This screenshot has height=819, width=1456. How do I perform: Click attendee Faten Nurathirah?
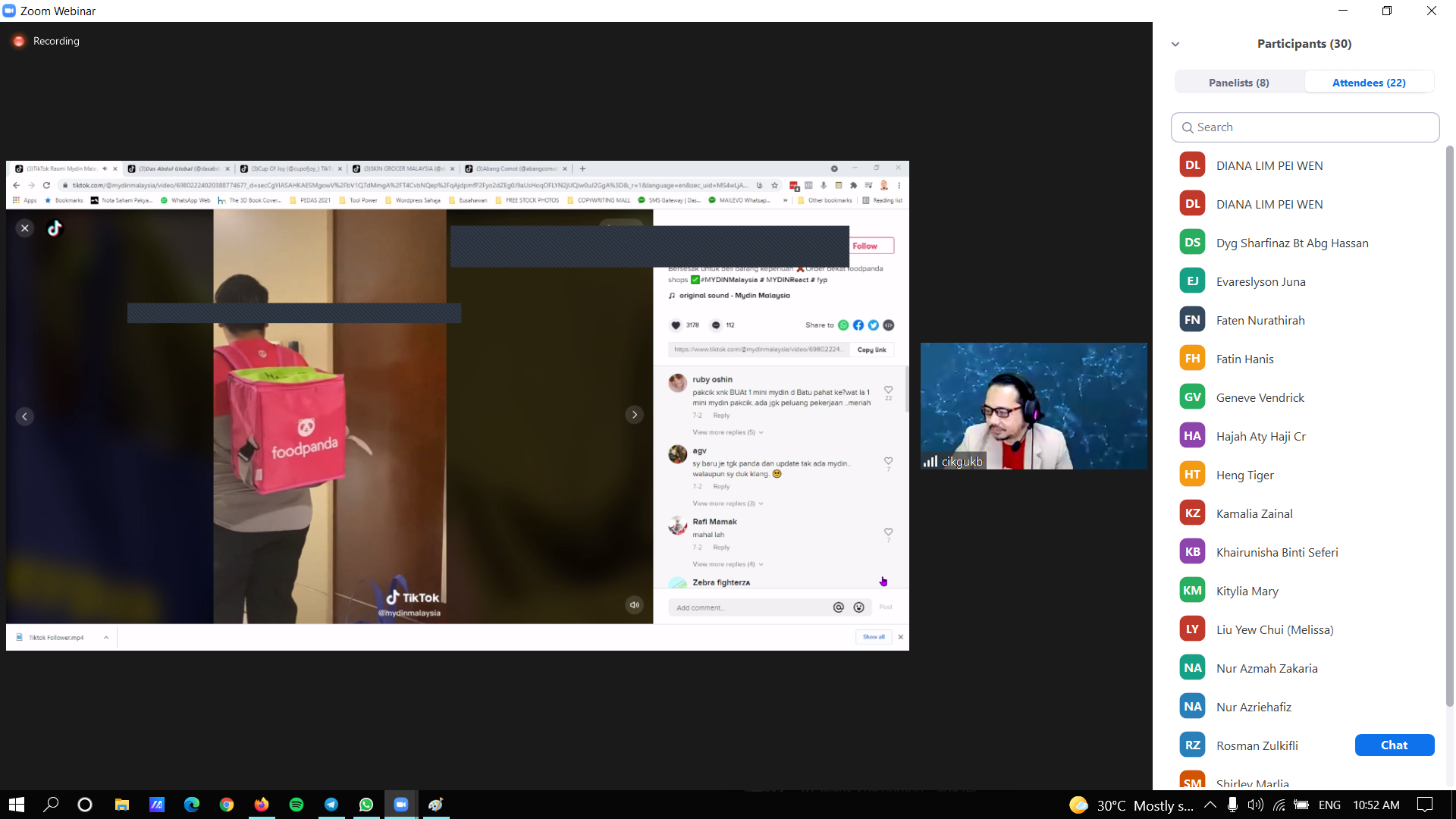[1304, 320]
